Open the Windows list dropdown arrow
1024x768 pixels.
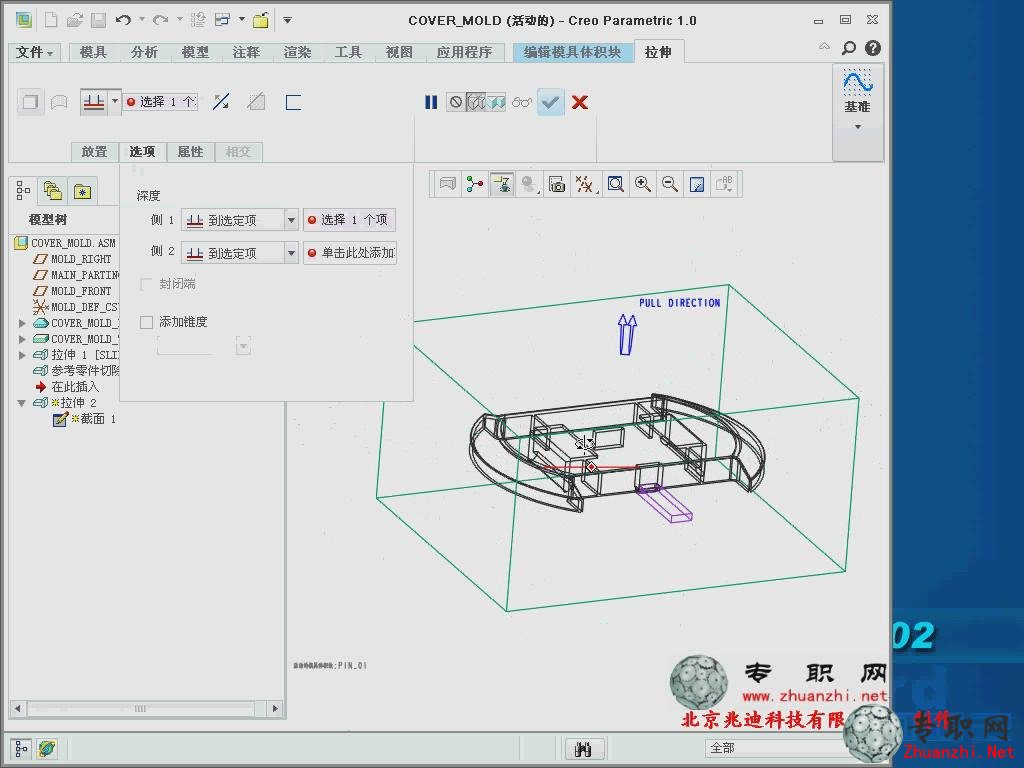(242, 20)
